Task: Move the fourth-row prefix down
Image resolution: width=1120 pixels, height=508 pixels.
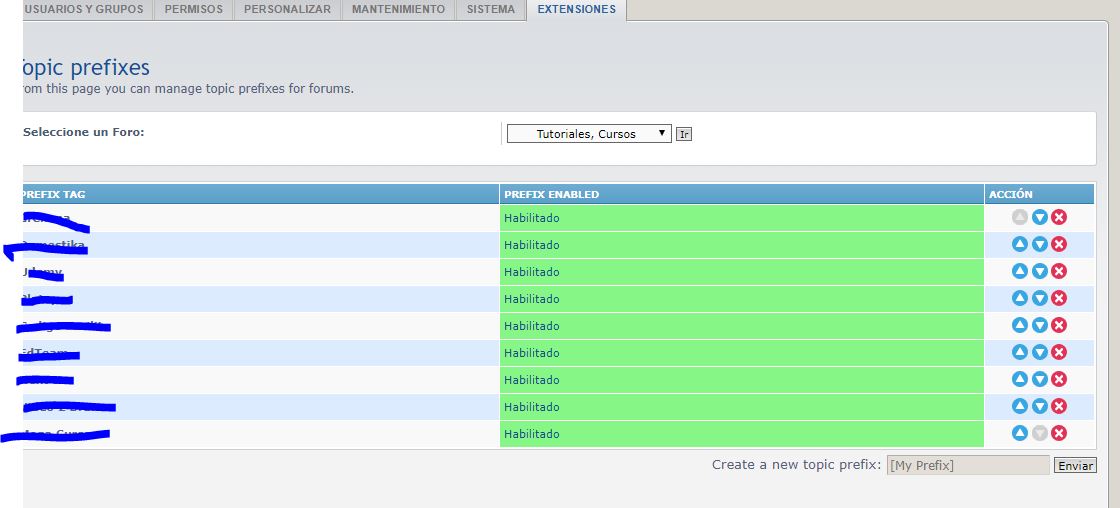Action: pyautogui.click(x=1039, y=298)
